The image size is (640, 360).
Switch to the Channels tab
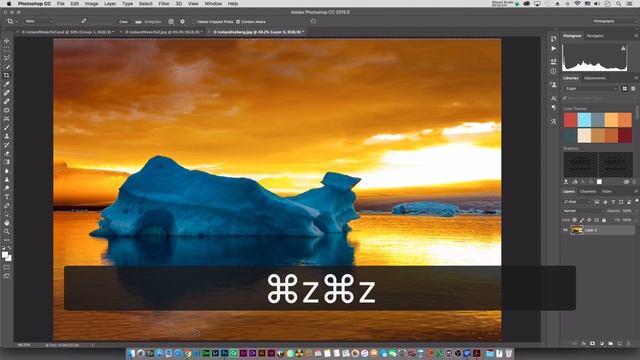pos(588,191)
